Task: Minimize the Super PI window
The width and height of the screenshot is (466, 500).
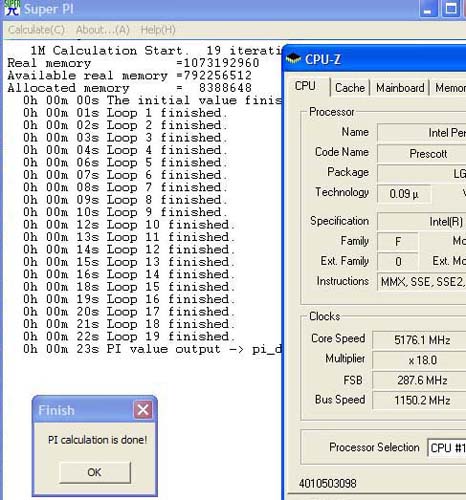Action: [428, 9]
